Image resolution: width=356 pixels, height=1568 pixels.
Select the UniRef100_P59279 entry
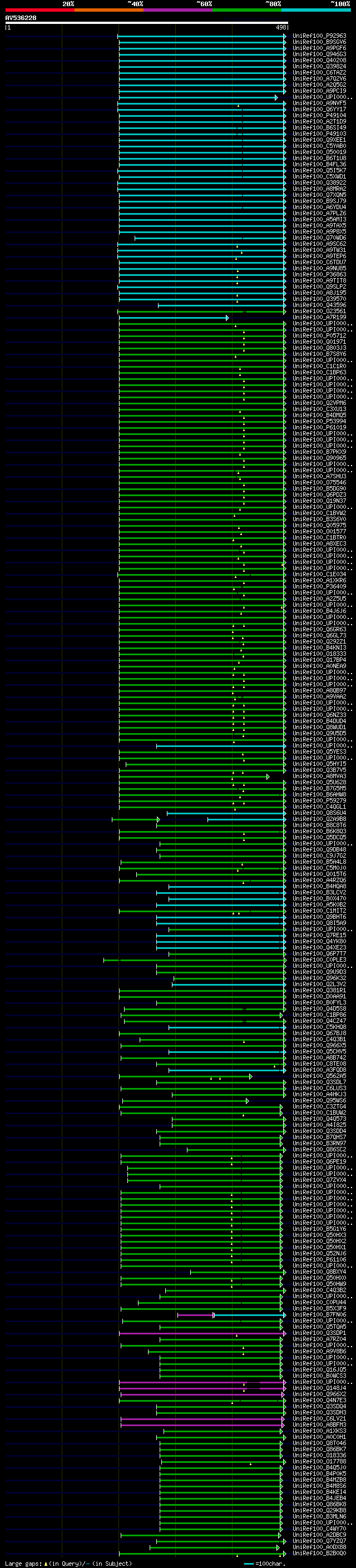coord(319,800)
